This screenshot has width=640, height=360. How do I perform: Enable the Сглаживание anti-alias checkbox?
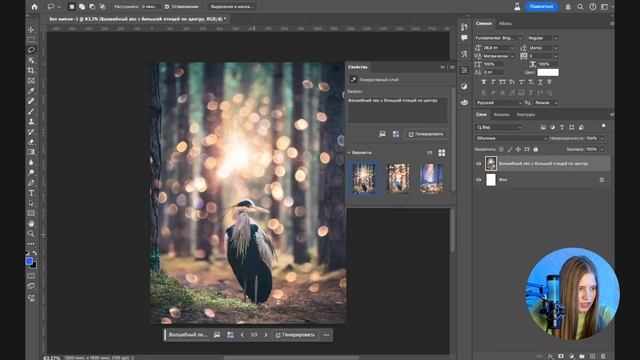tap(167, 7)
